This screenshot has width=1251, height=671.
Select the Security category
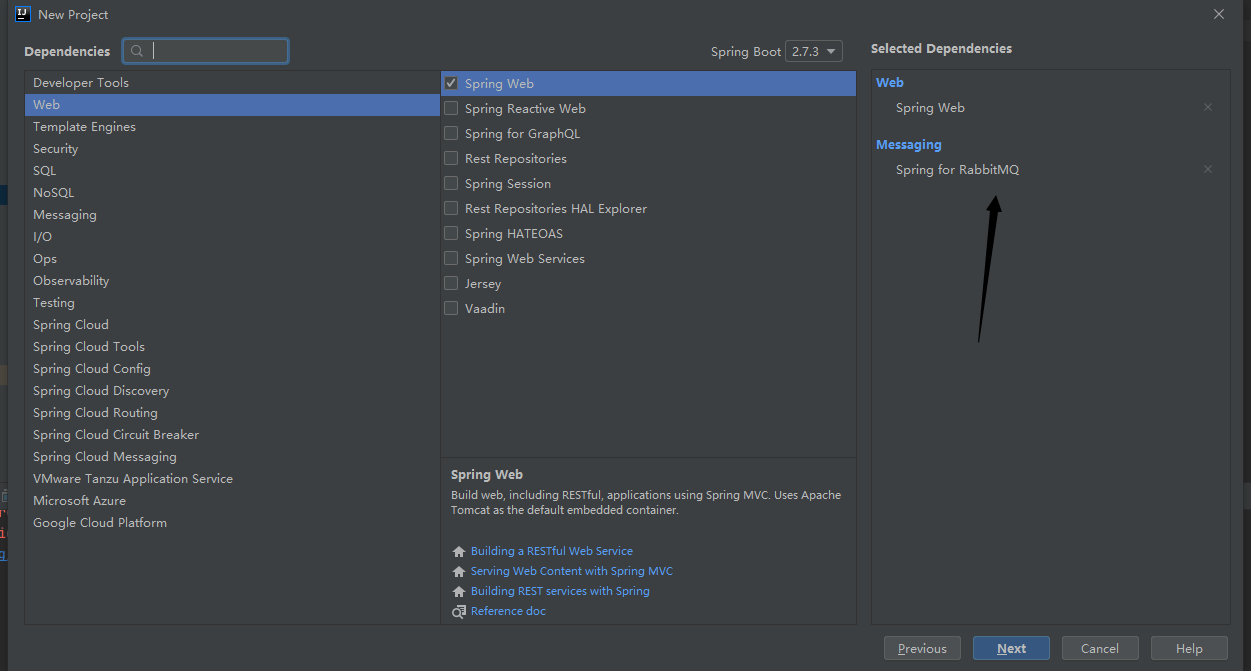(x=232, y=148)
